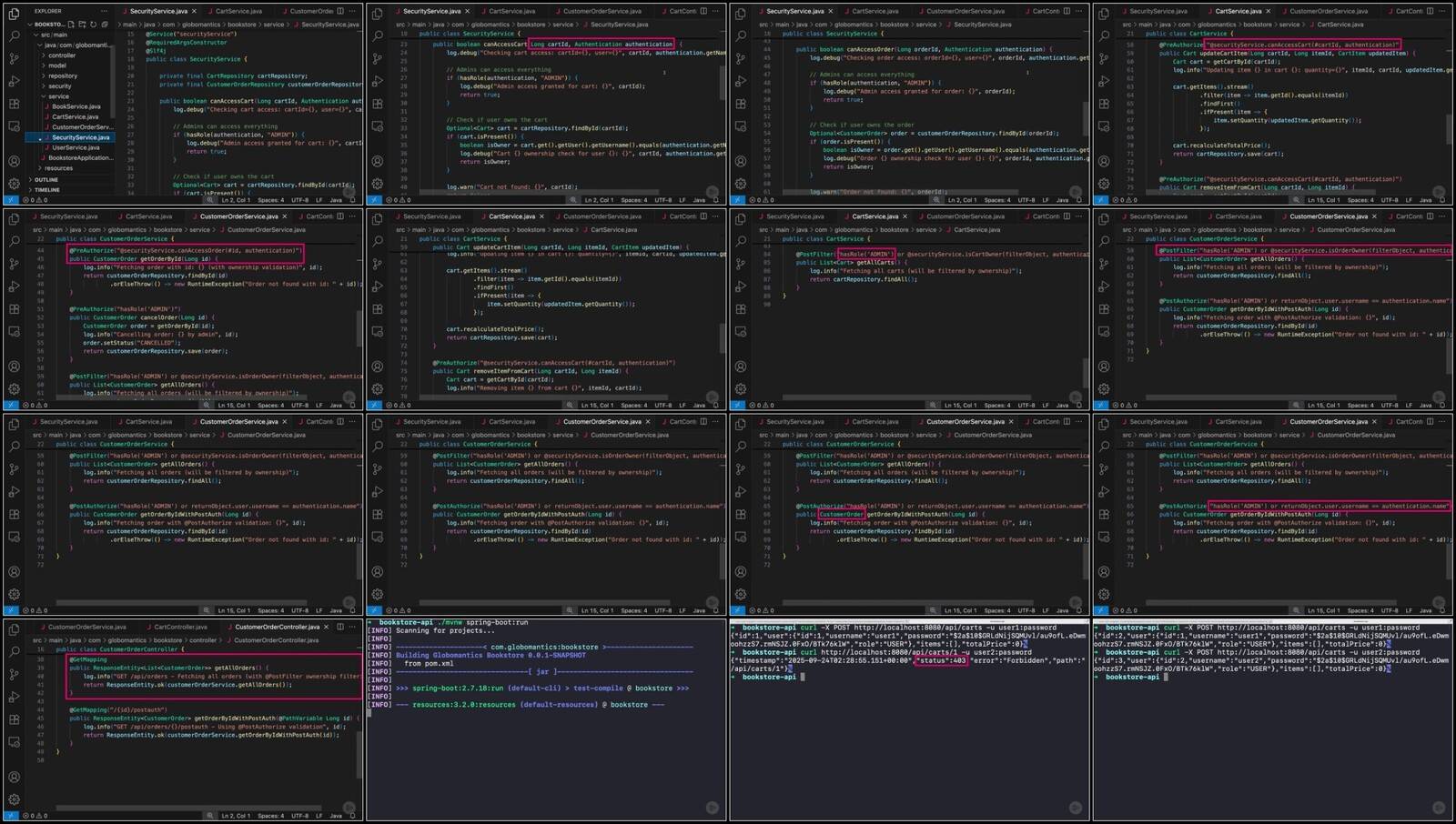
Task: Open Run and Debug in the CustomerOrderController.java window
Action: (14, 697)
